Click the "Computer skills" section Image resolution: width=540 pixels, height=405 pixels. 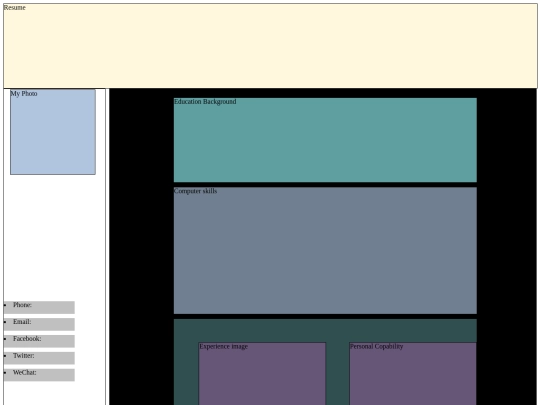325,250
